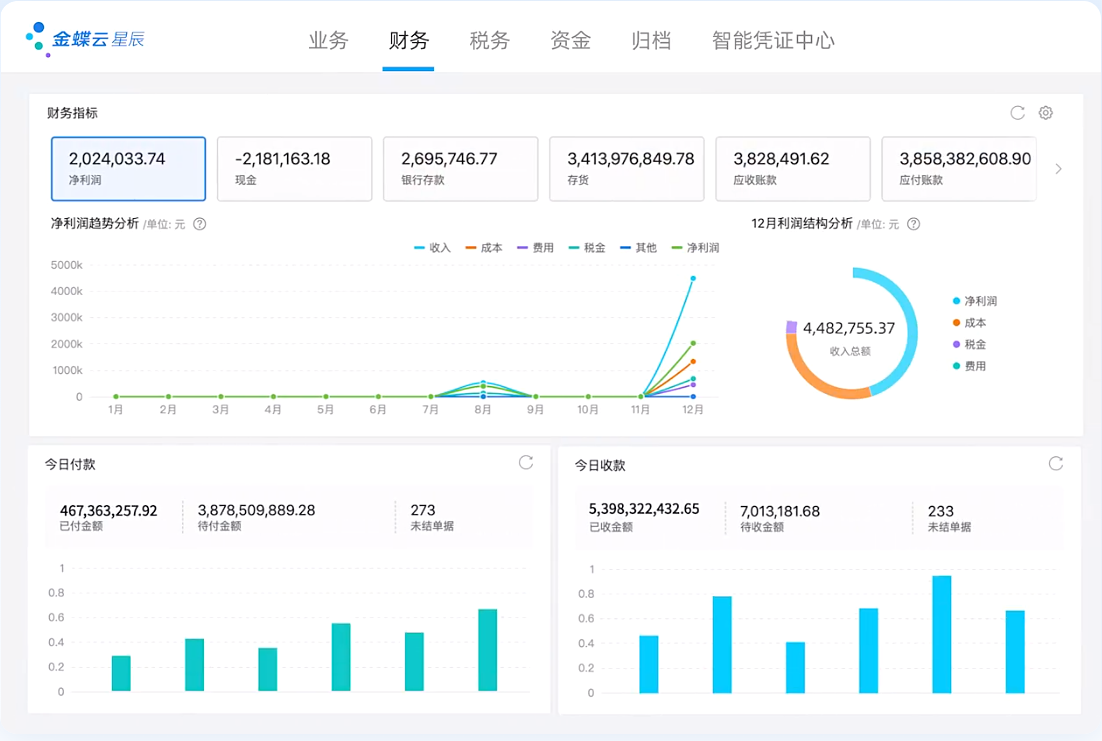The width and height of the screenshot is (1102, 741).
Task: Click the purple 税金 donut segment
Action: 791,327
